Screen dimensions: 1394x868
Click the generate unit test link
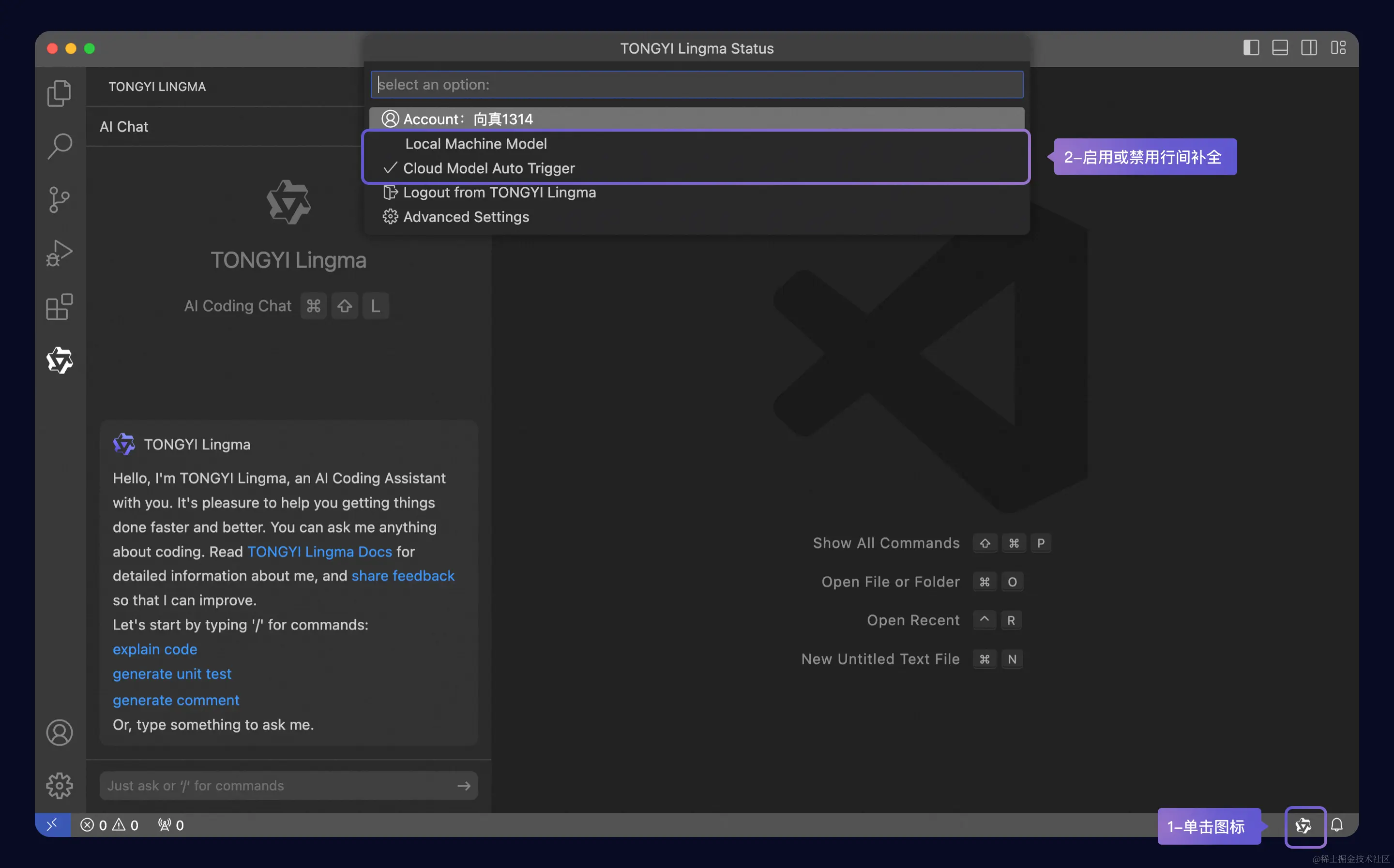click(x=172, y=673)
